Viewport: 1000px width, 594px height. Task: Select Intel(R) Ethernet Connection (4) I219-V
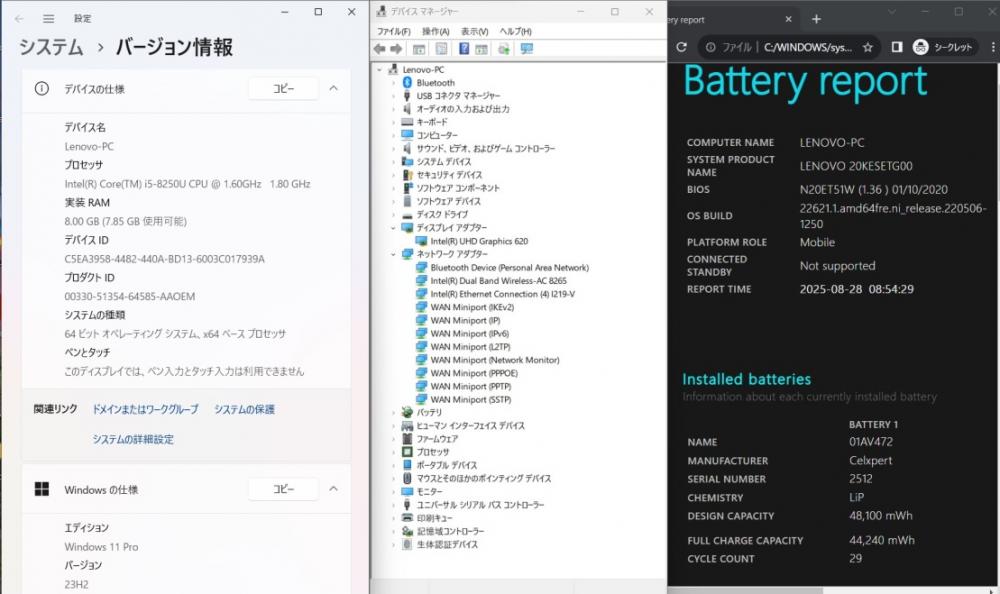[x=503, y=294]
